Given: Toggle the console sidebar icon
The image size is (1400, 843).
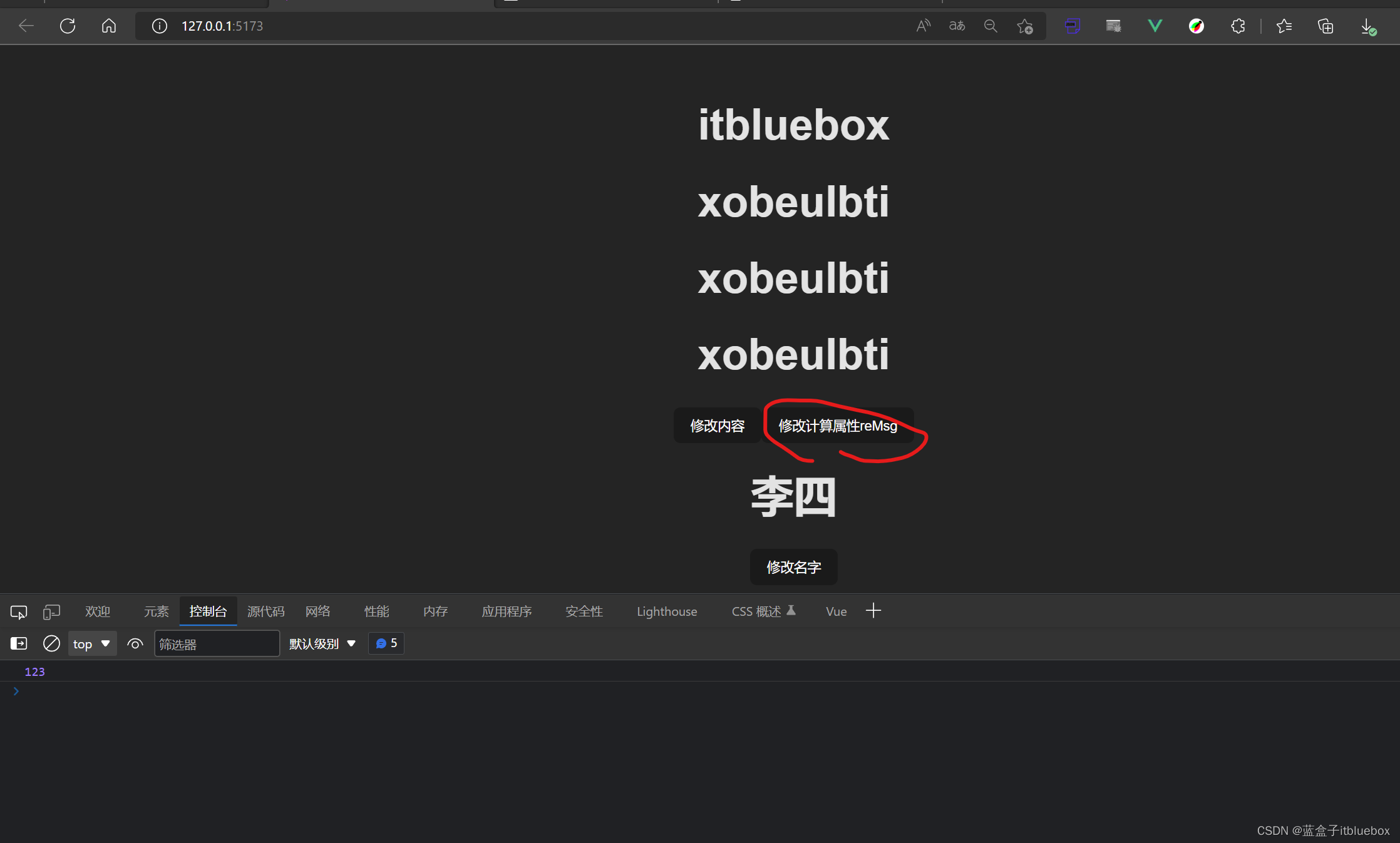Looking at the screenshot, I should (x=19, y=643).
